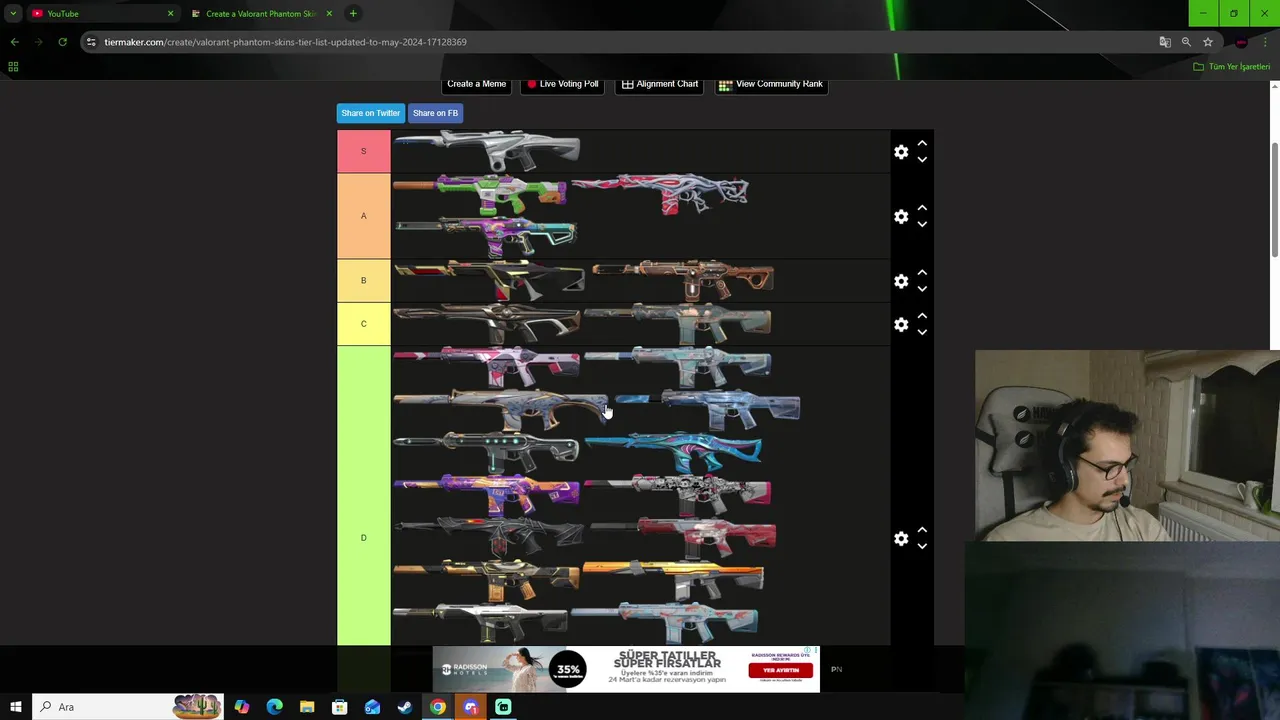
Task: Move C tier row up with arrow
Action: pyautogui.click(x=922, y=316)
